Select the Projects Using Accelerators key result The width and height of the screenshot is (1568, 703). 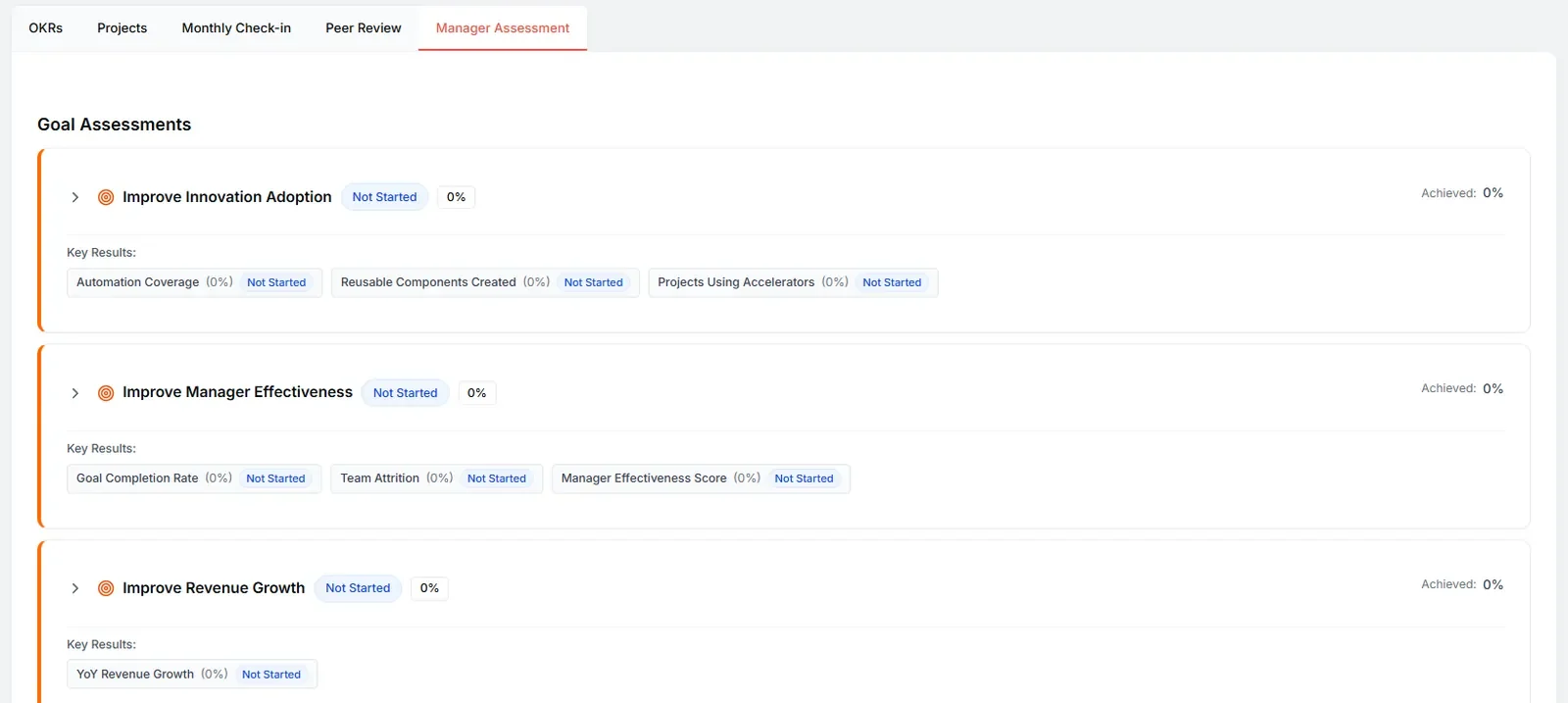pyautogui.click(x=793, y=282)
